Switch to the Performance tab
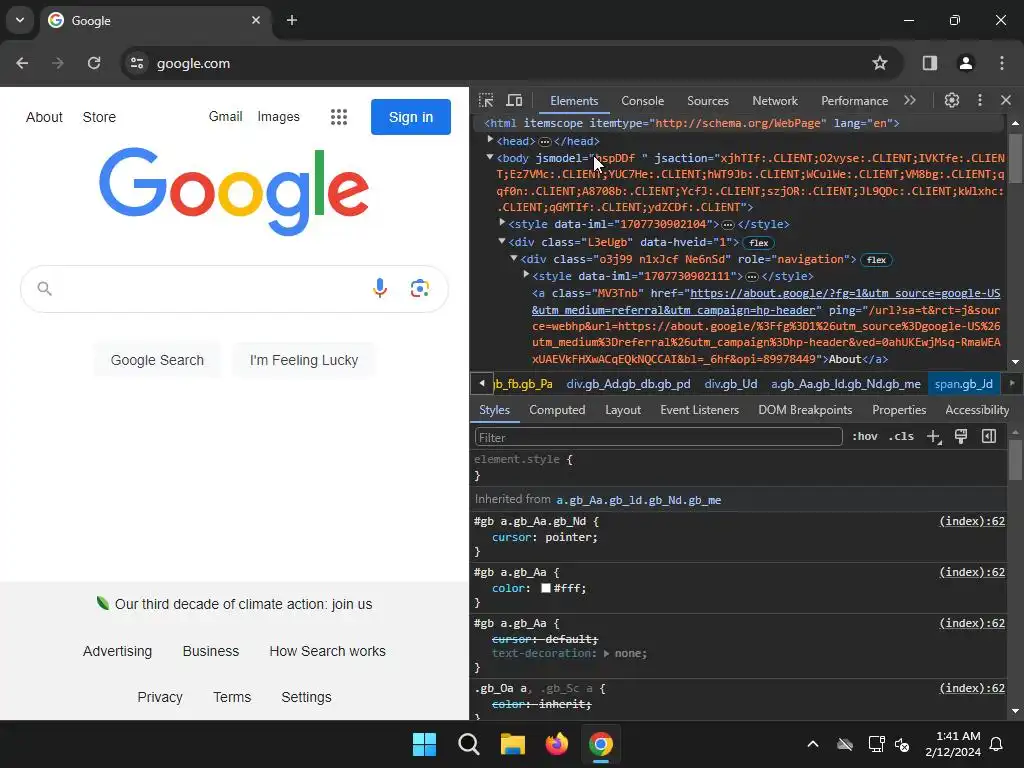The height and width of the screenshot is (768, 1024). [x=854, y=101]
